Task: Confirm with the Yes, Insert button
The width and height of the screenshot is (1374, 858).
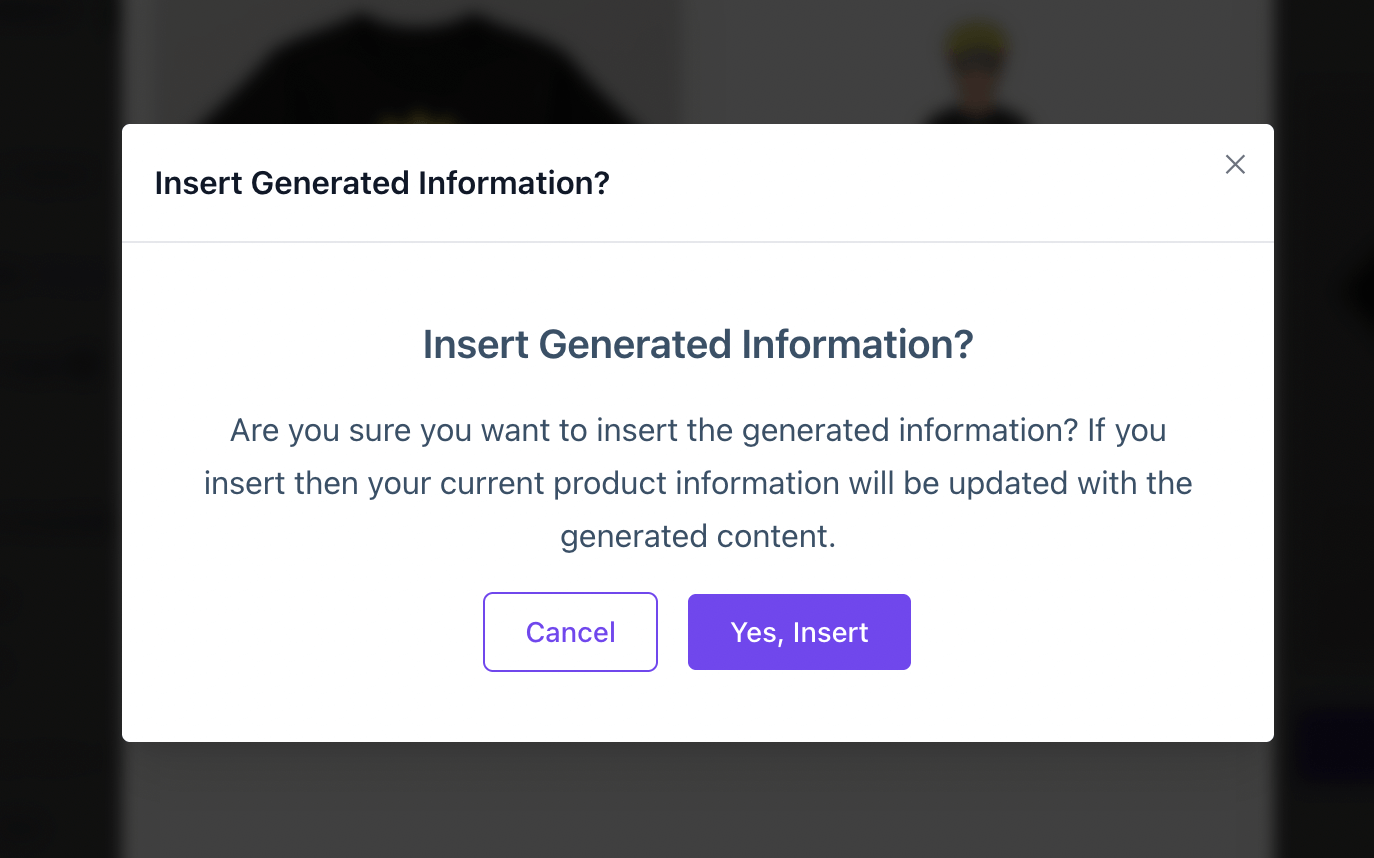Action: 799,632
